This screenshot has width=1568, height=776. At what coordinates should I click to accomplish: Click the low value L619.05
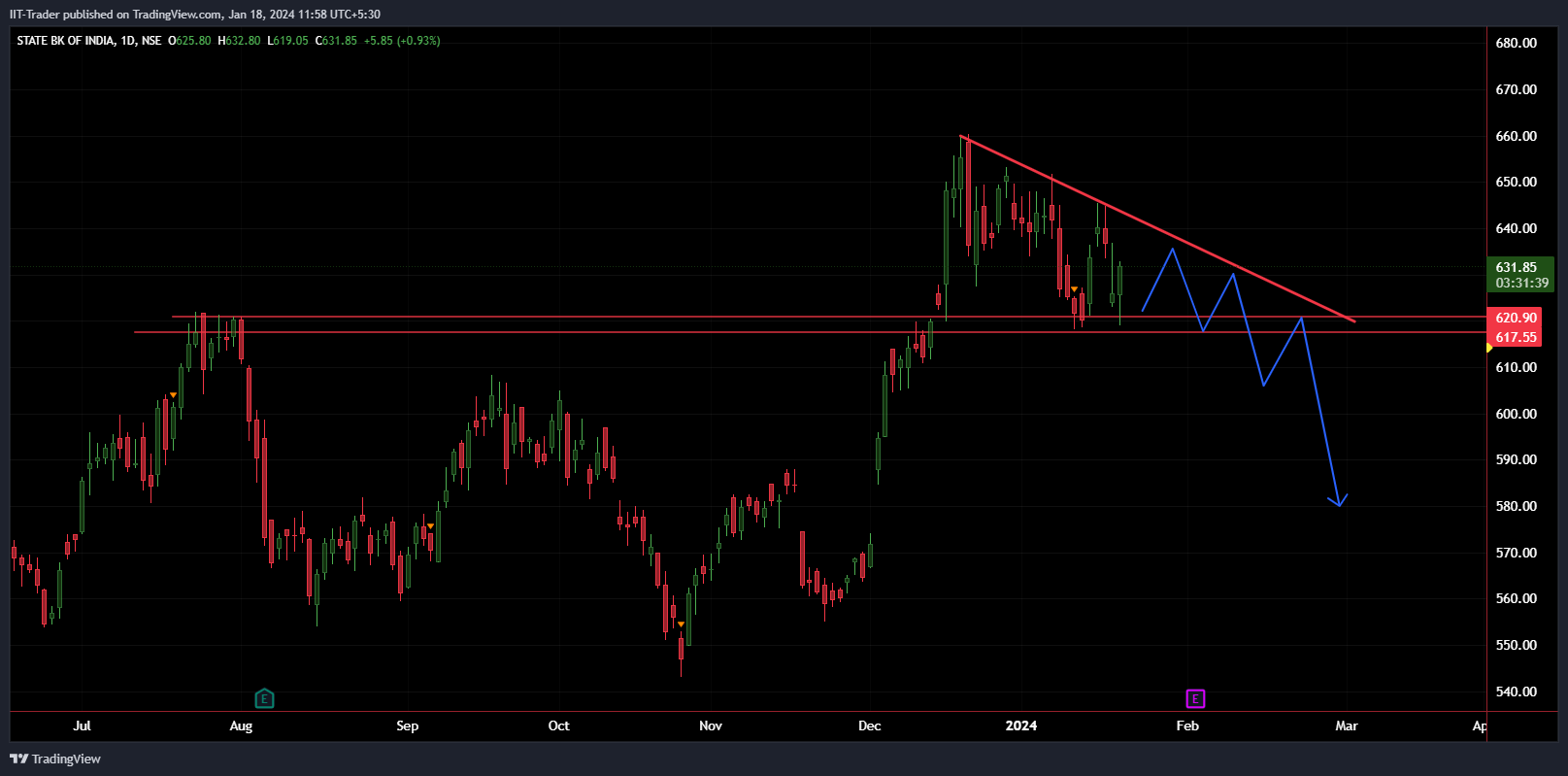pos(288,41)
